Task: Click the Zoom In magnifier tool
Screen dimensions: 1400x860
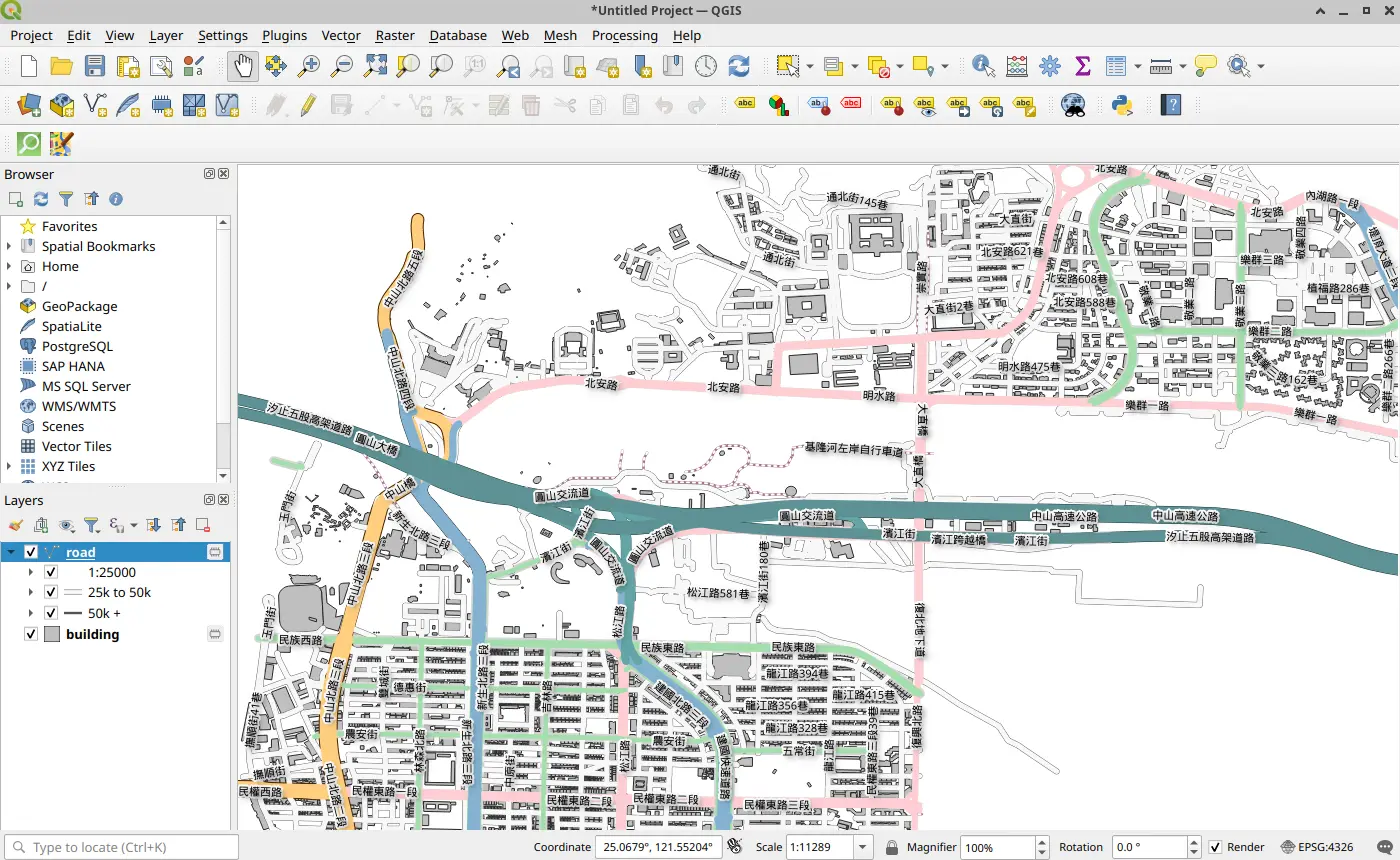Action: [309, 66]
